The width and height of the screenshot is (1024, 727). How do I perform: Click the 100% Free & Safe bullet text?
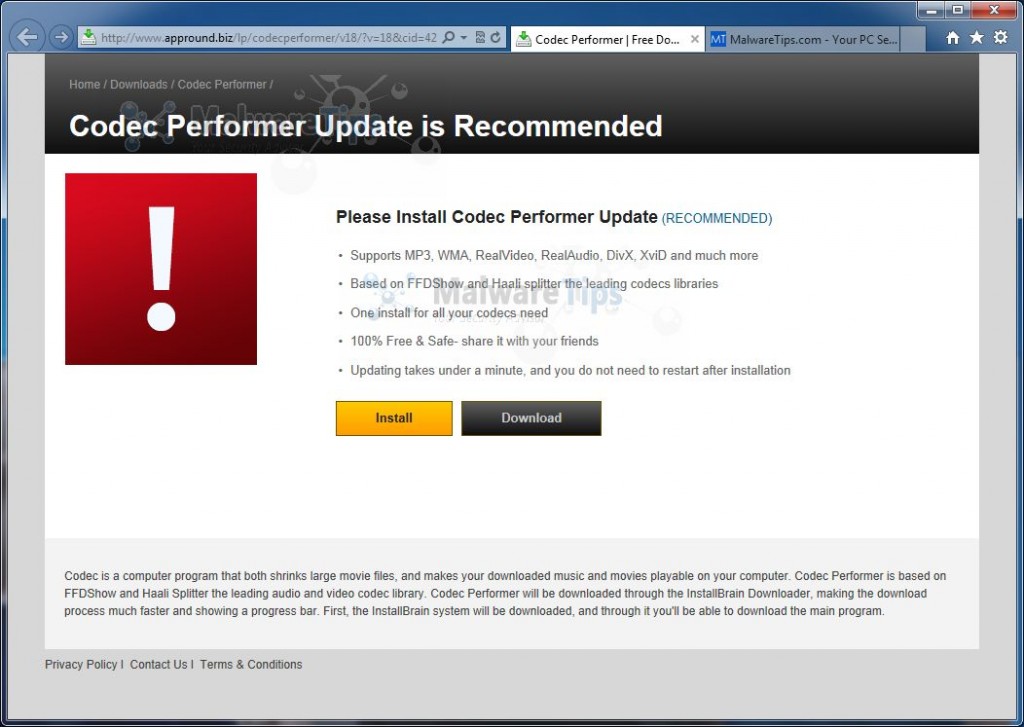pyautogui.click(x=474, y=341)
